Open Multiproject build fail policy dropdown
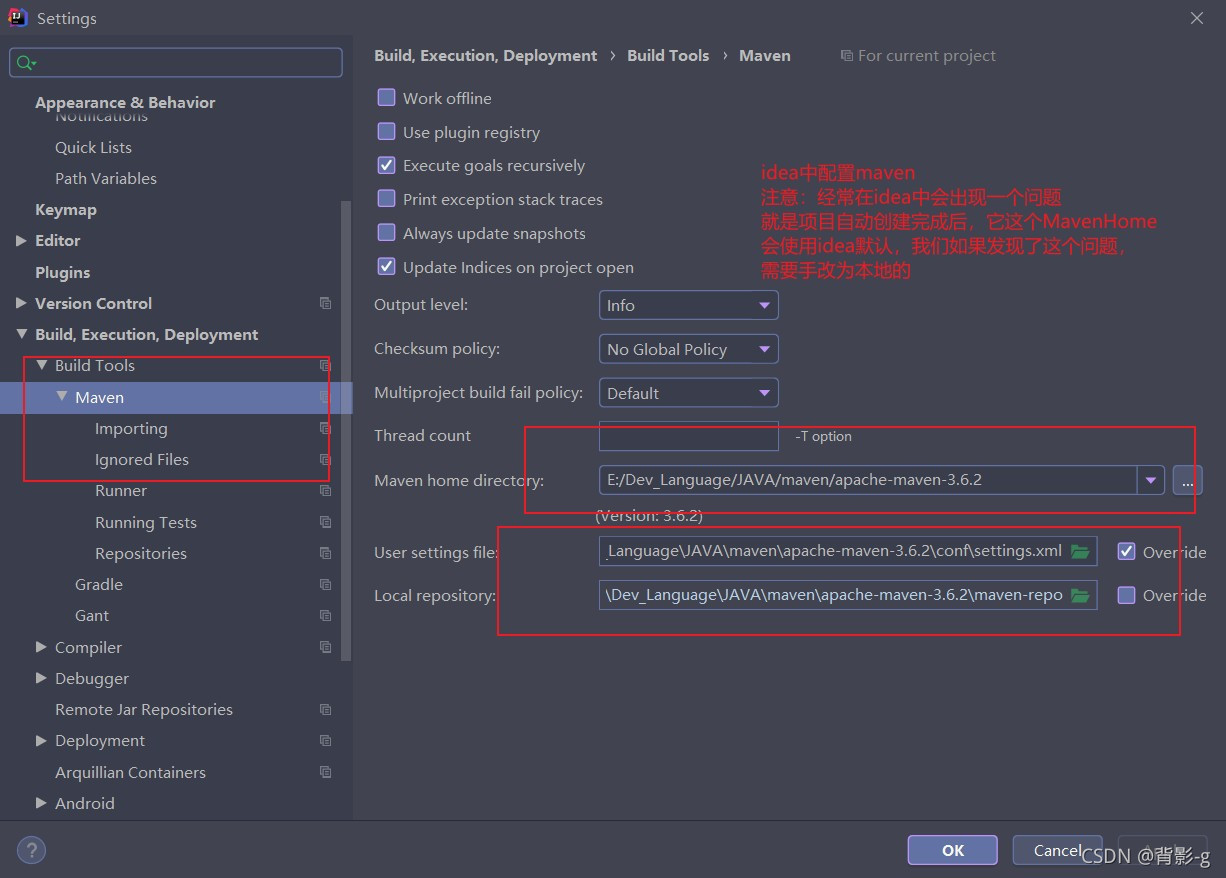Screen dimensions: 1226x878 point(688,393)
